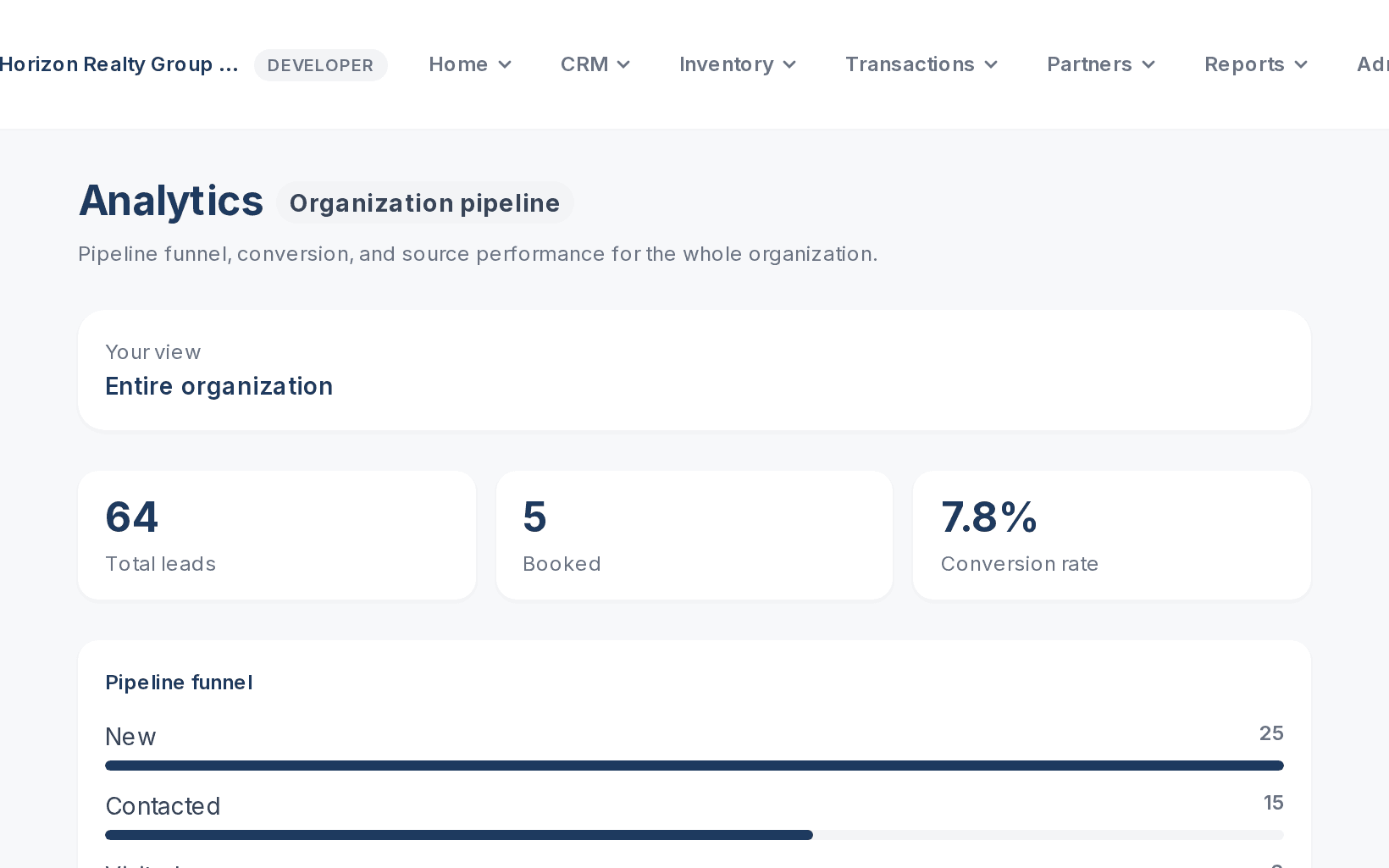Click the Horizon Realty Group organization name
Screen dimensions: 1389x868
point(119,64)
